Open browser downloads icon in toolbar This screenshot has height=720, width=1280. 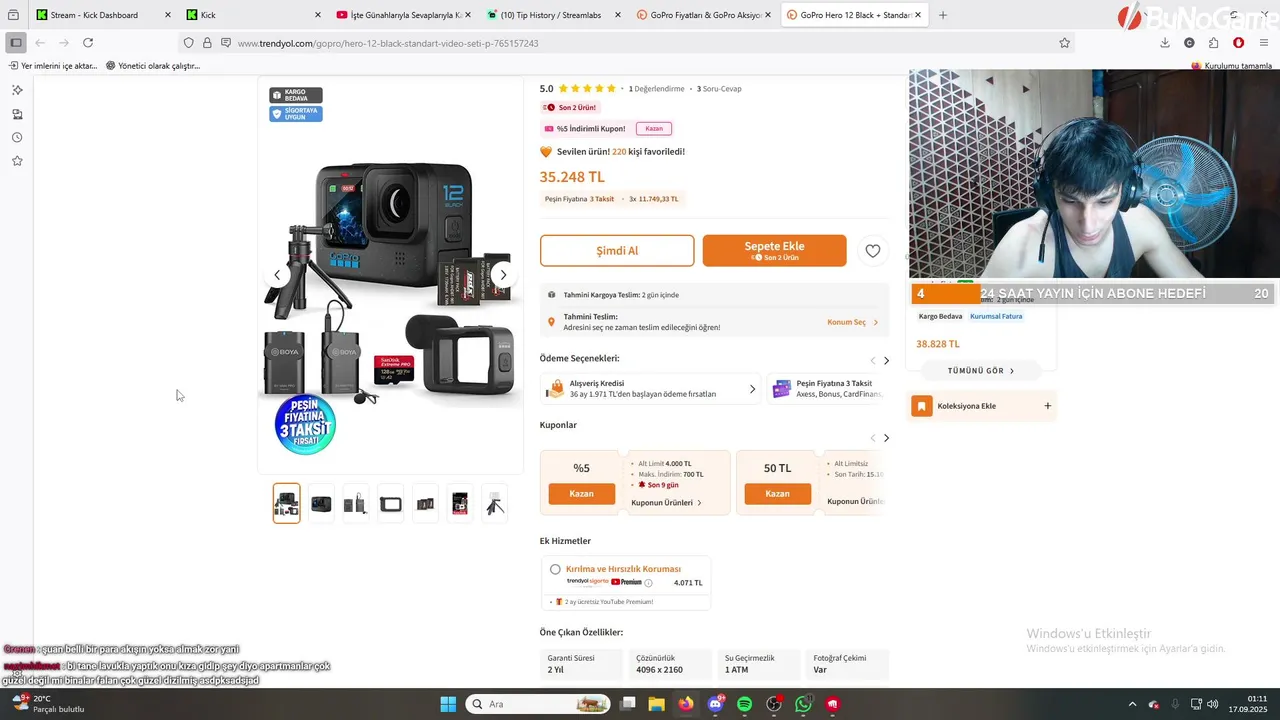(1165, 43)
